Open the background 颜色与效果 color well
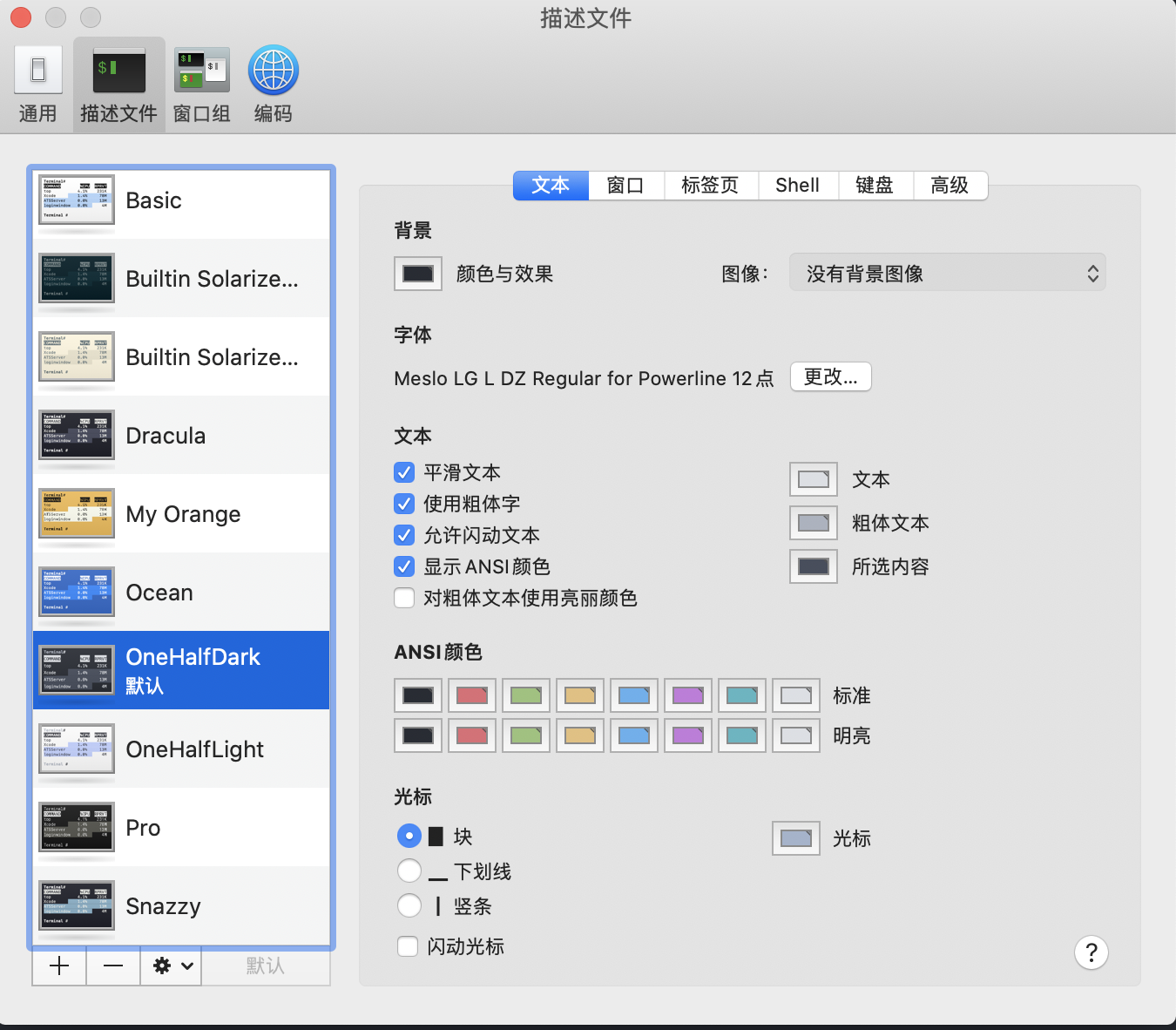1176x1030 pixels. coord(418,274)
